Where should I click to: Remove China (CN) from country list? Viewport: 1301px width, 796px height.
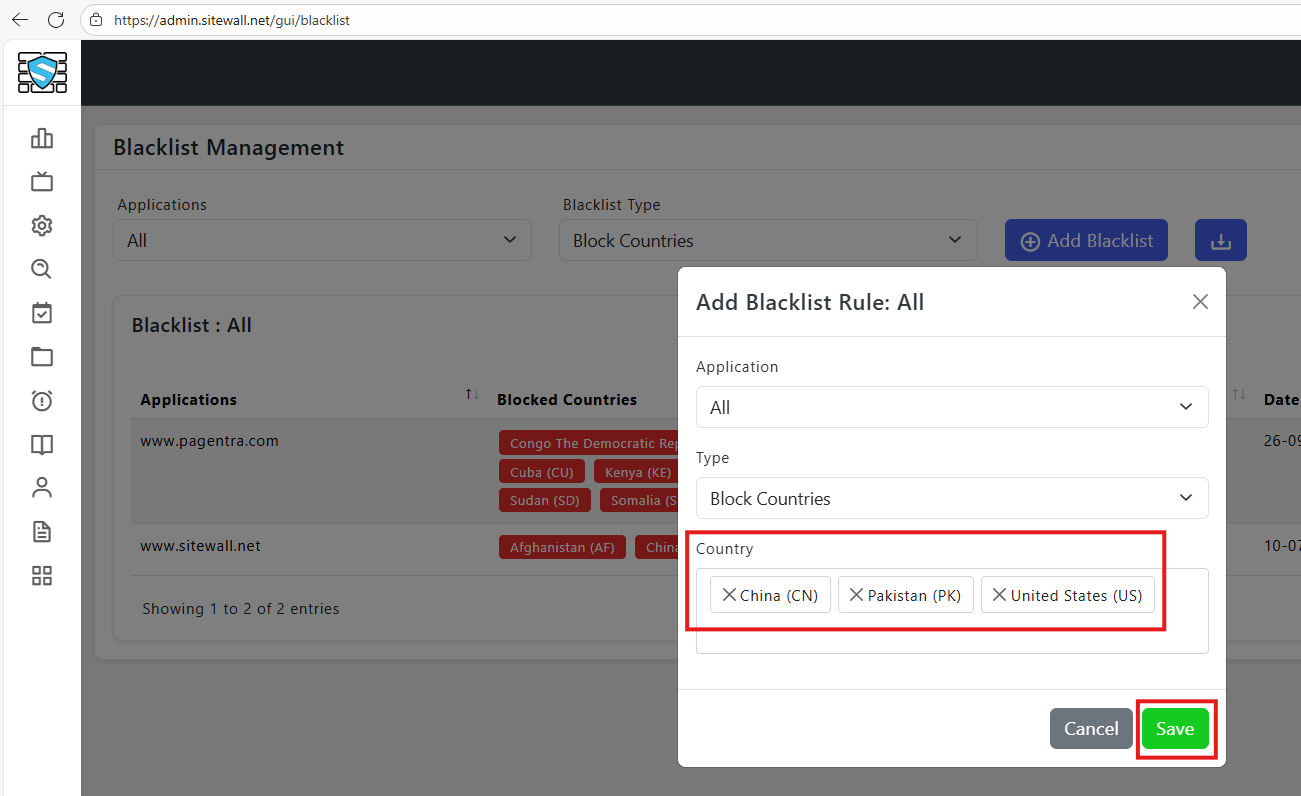729,595
